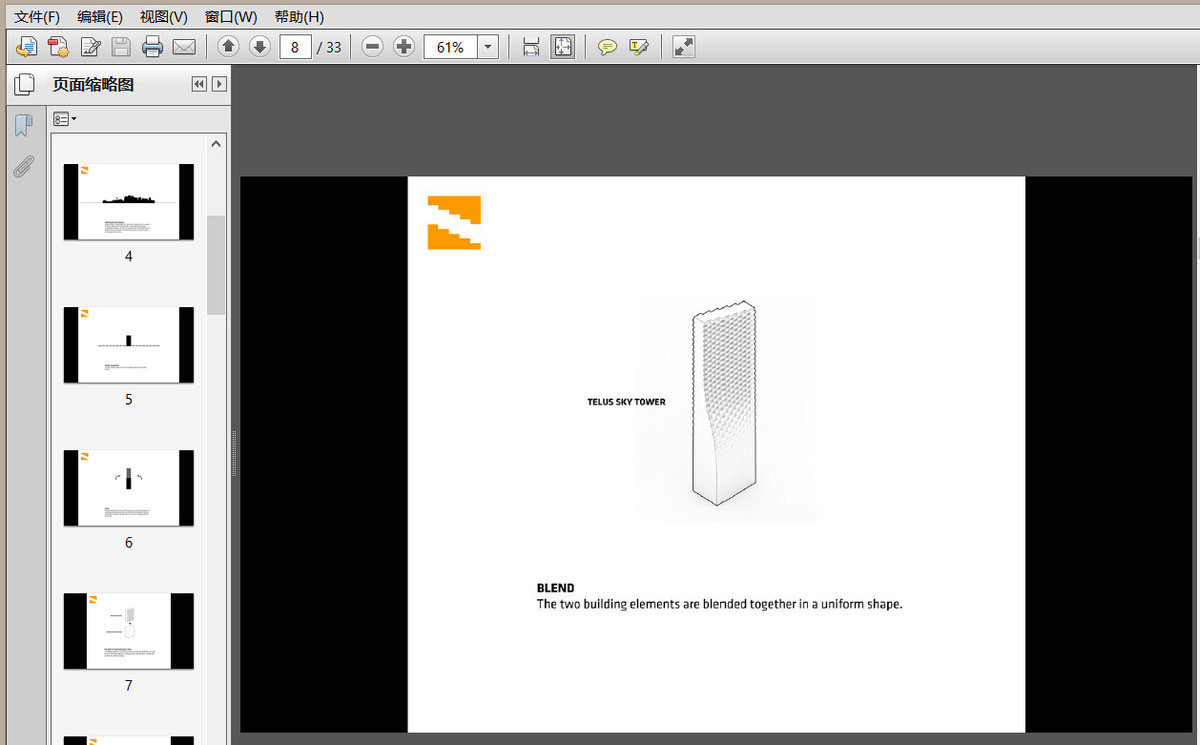Go to previous page with up arrow
The image size is (1200, 745).
[228, 47]
